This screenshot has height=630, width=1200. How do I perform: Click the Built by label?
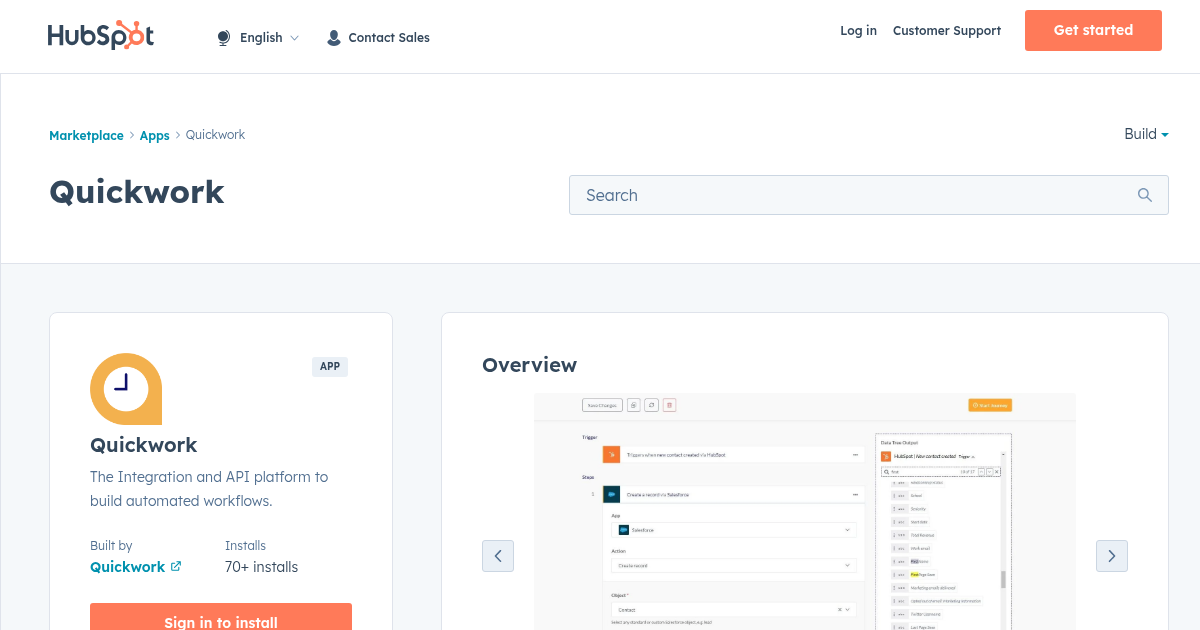click(x=111, y=546)
